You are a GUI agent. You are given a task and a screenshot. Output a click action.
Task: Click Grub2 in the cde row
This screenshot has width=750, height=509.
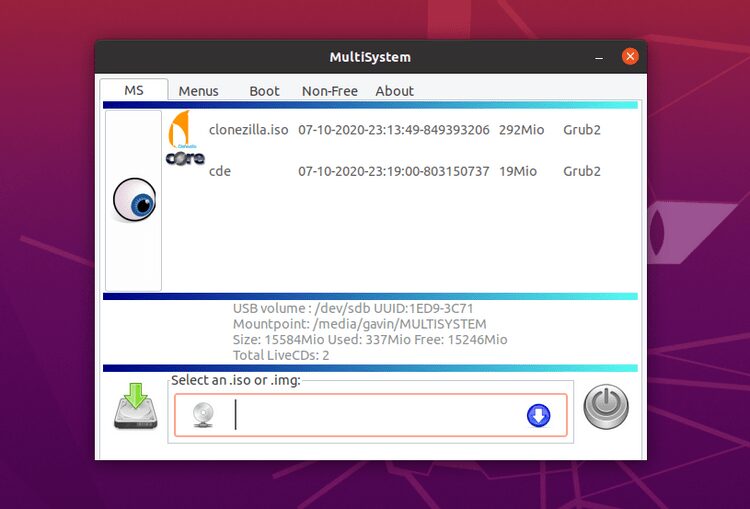(x=582, y=171)
